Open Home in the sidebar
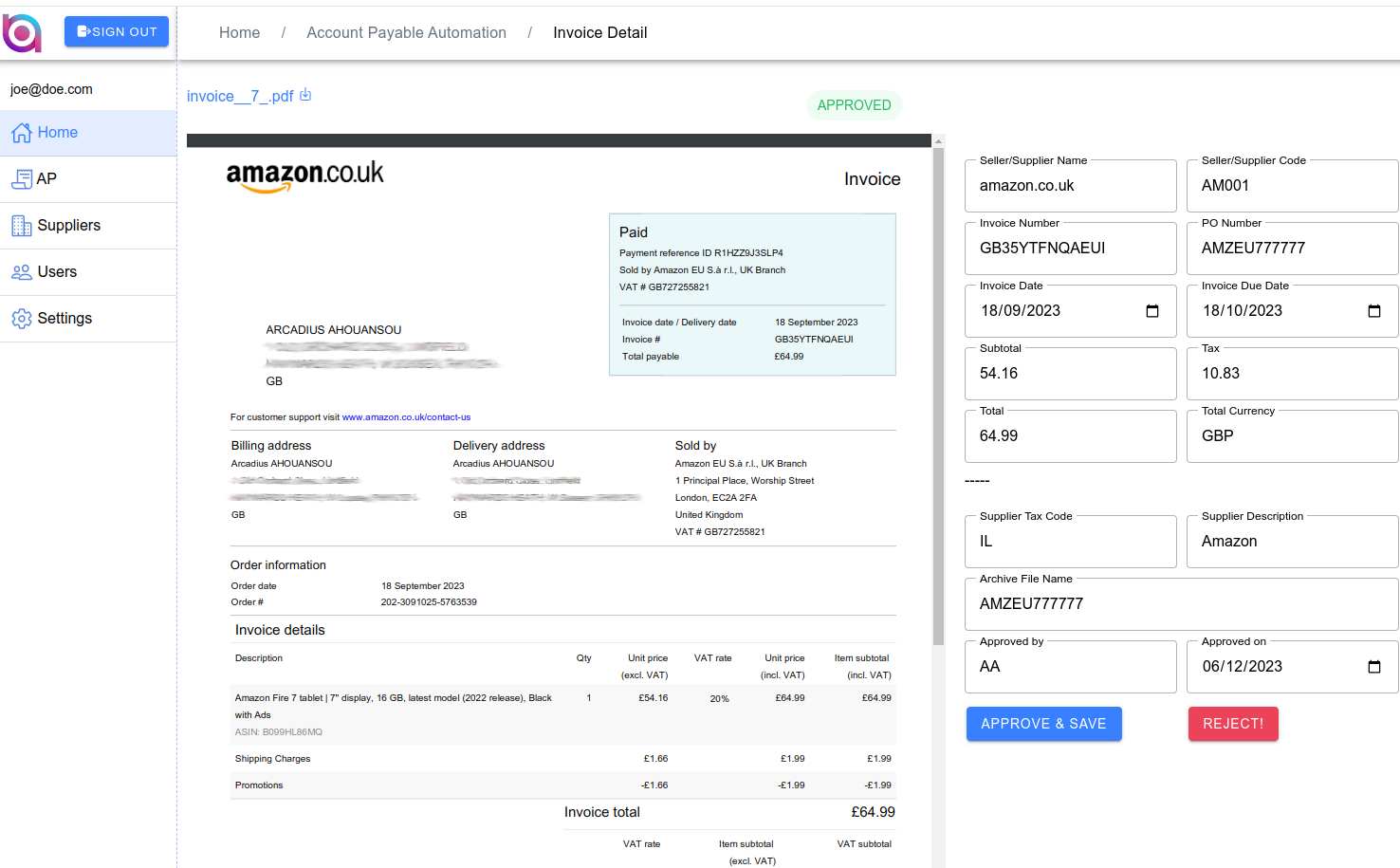This screenshot has height=868, width=1400. tap(88, 133)
